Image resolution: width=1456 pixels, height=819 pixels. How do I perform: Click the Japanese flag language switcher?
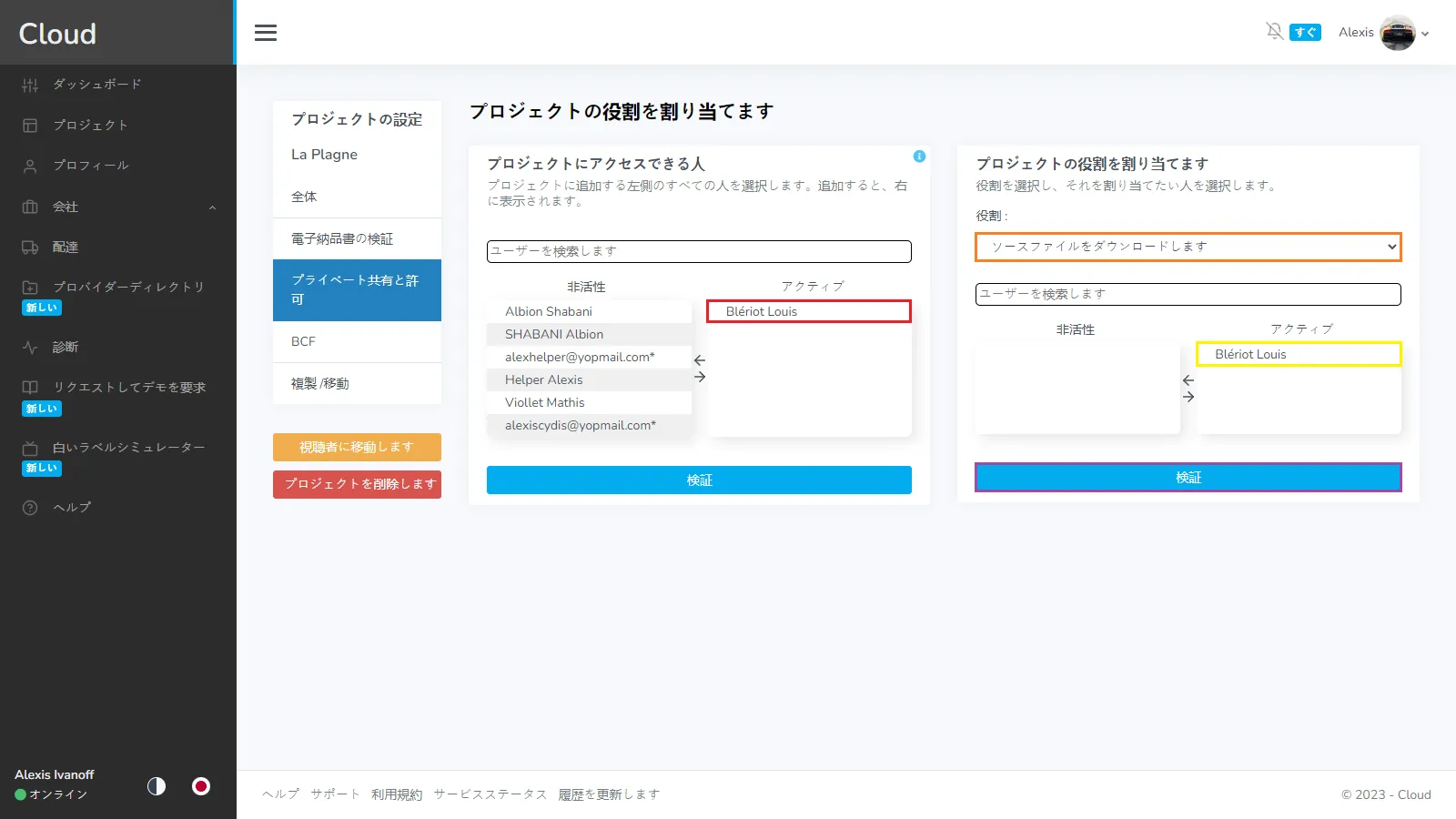[201, 786]
